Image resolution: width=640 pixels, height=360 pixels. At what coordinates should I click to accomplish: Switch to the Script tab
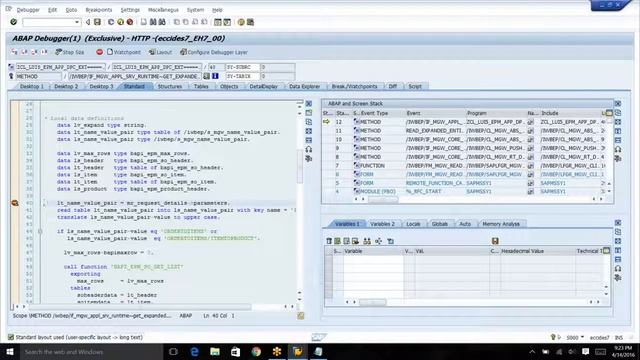point(415,87)
